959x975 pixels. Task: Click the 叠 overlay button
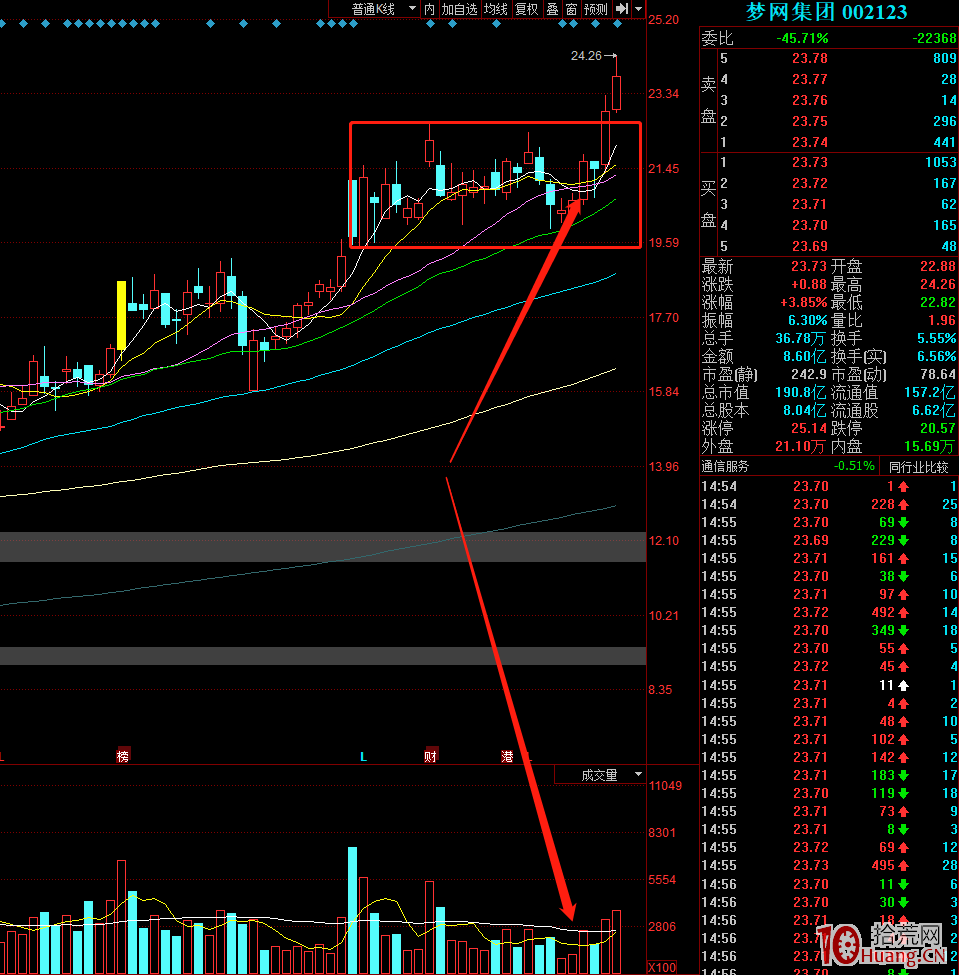552,9
